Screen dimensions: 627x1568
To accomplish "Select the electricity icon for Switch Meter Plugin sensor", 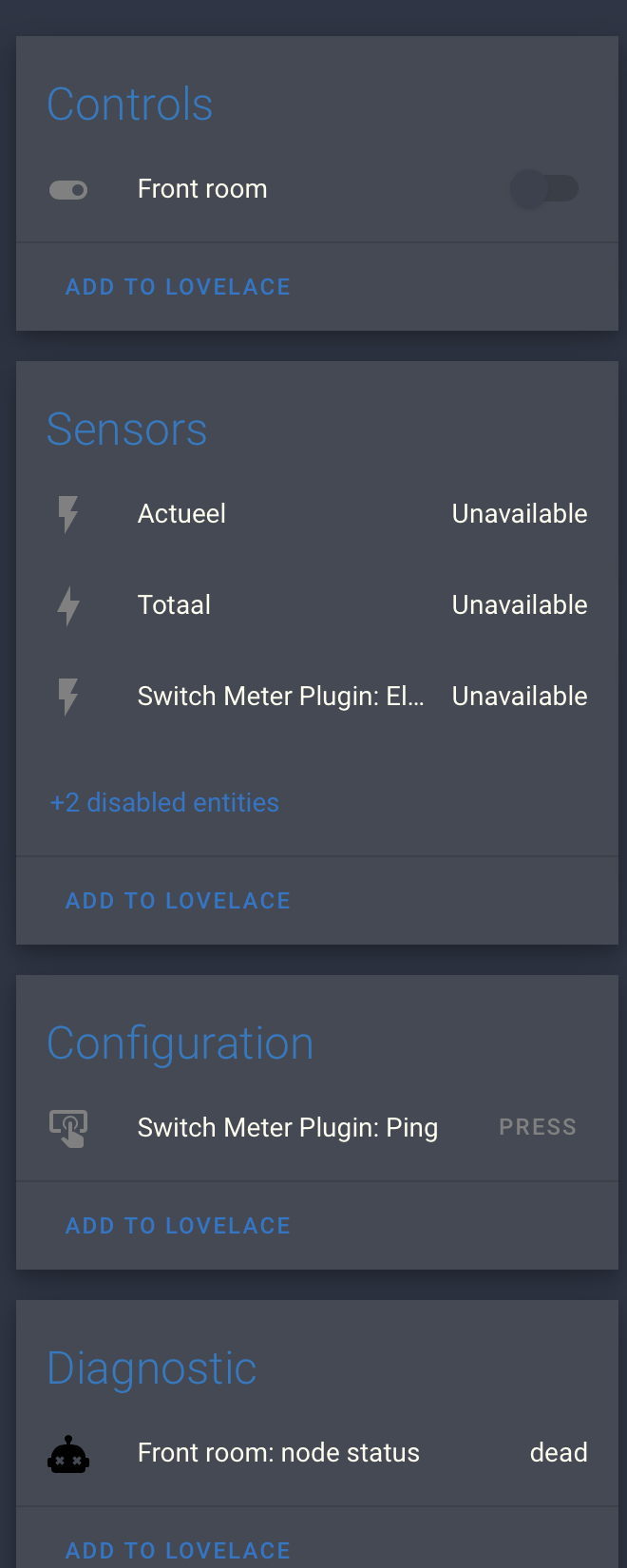I will pos(67,697).
